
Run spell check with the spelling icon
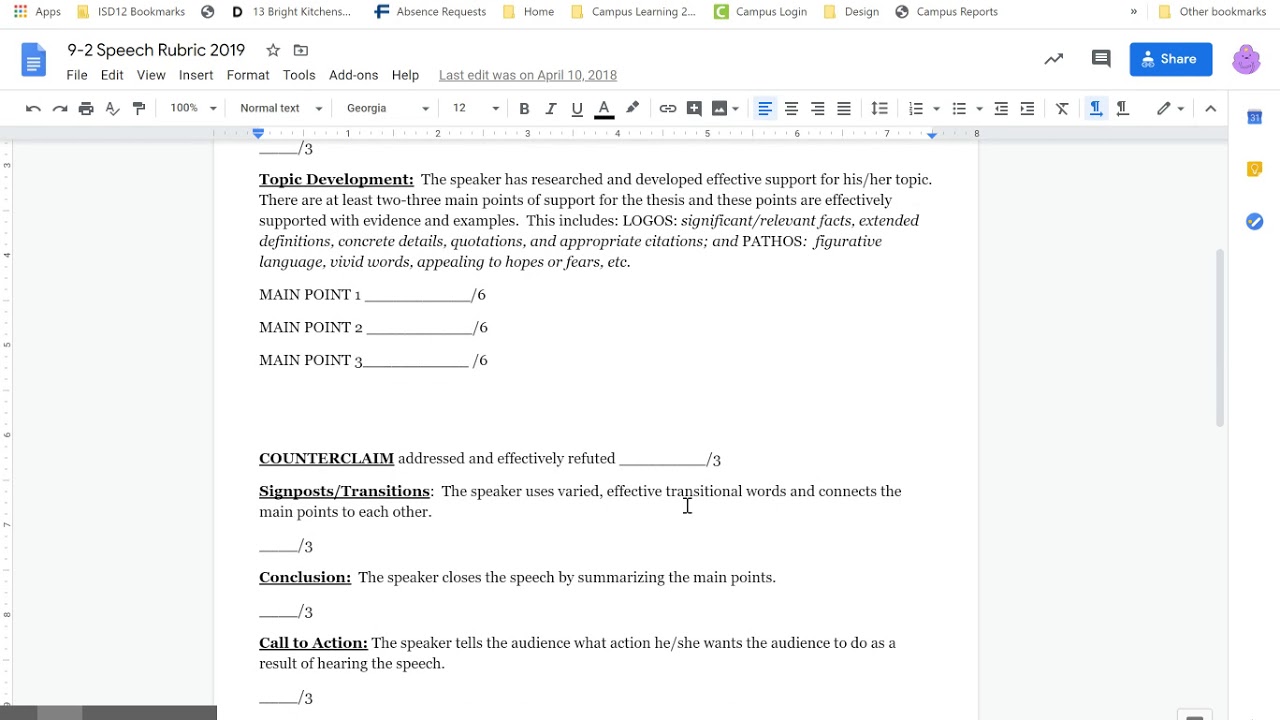(x=112, y=108)
